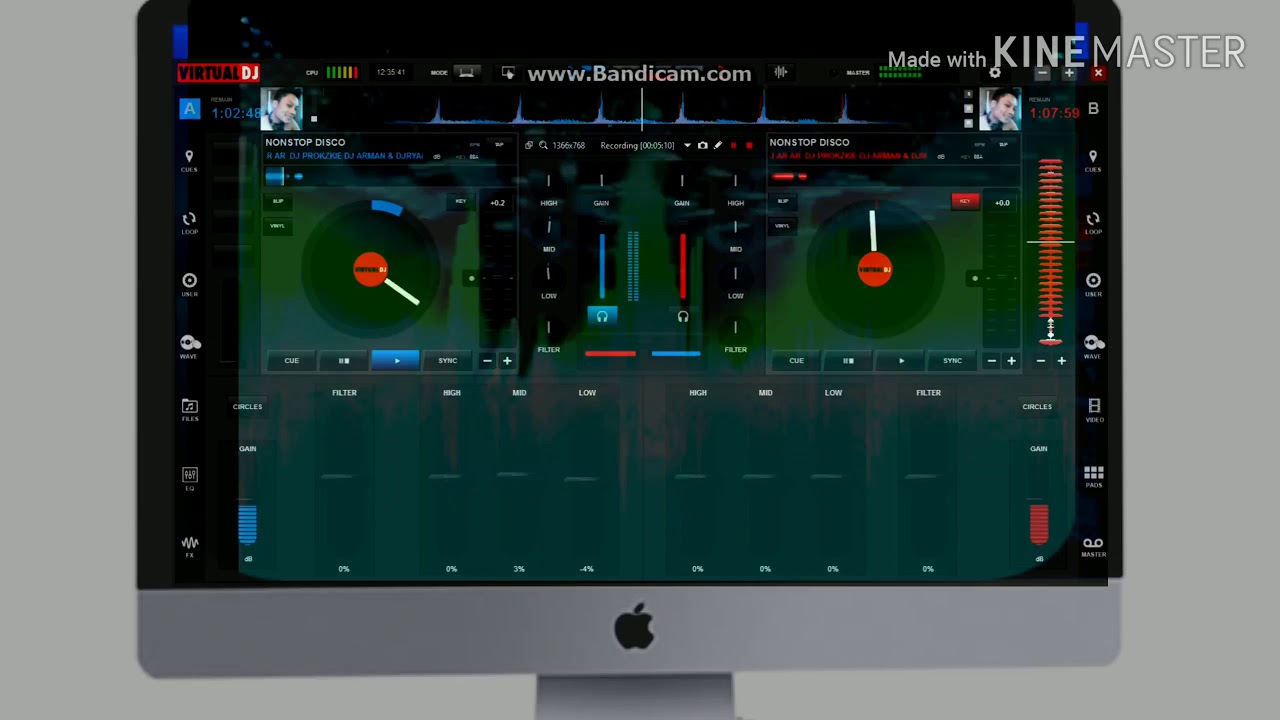Increase left deck pitch with plus

(x=507, y=361)
